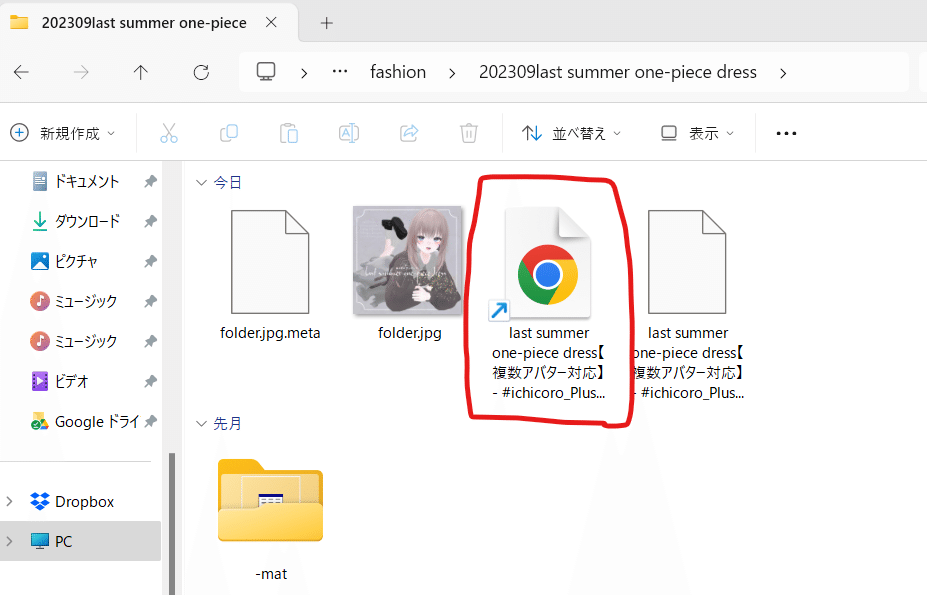Unpin ビデオ using its pin icon
Image resolution: width=927 pixels, height=595 pixels.
pyautogui.click(x=151, y=381)
